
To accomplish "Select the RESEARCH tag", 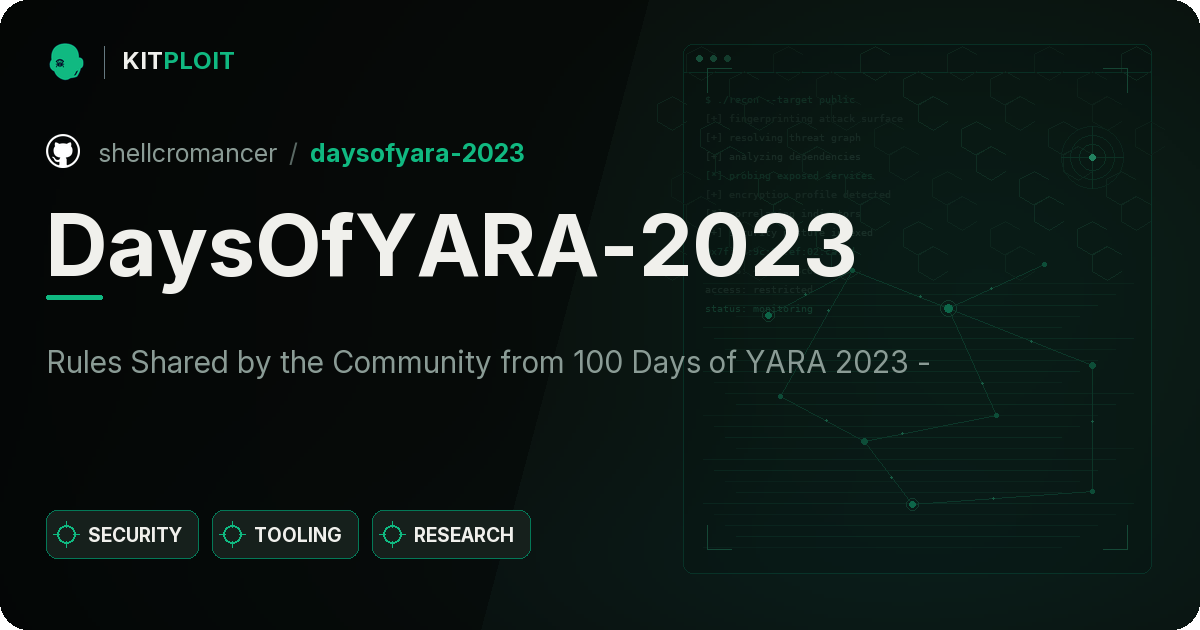I will point(451,535).
